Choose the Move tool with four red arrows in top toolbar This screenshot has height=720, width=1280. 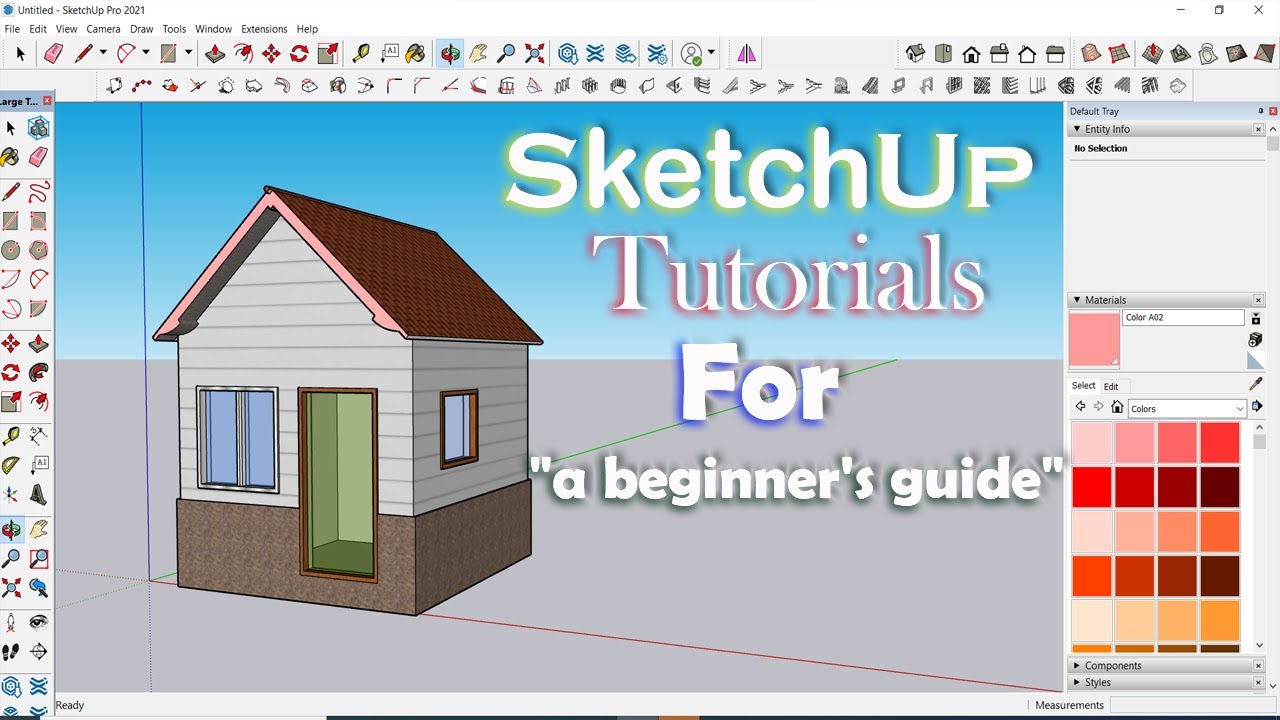271,54
